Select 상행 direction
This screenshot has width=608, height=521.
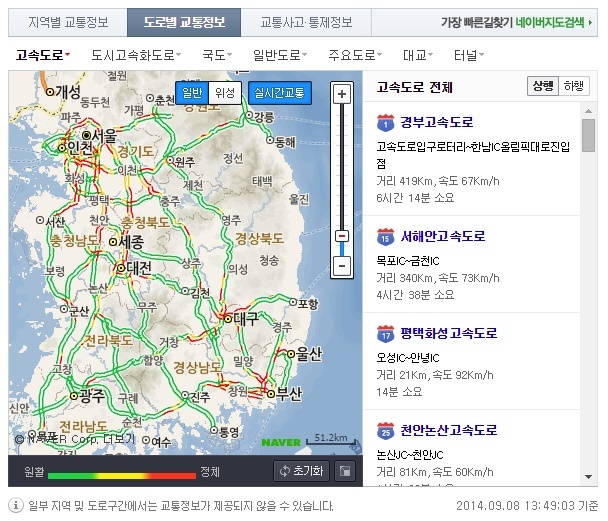tap(541, 87)
